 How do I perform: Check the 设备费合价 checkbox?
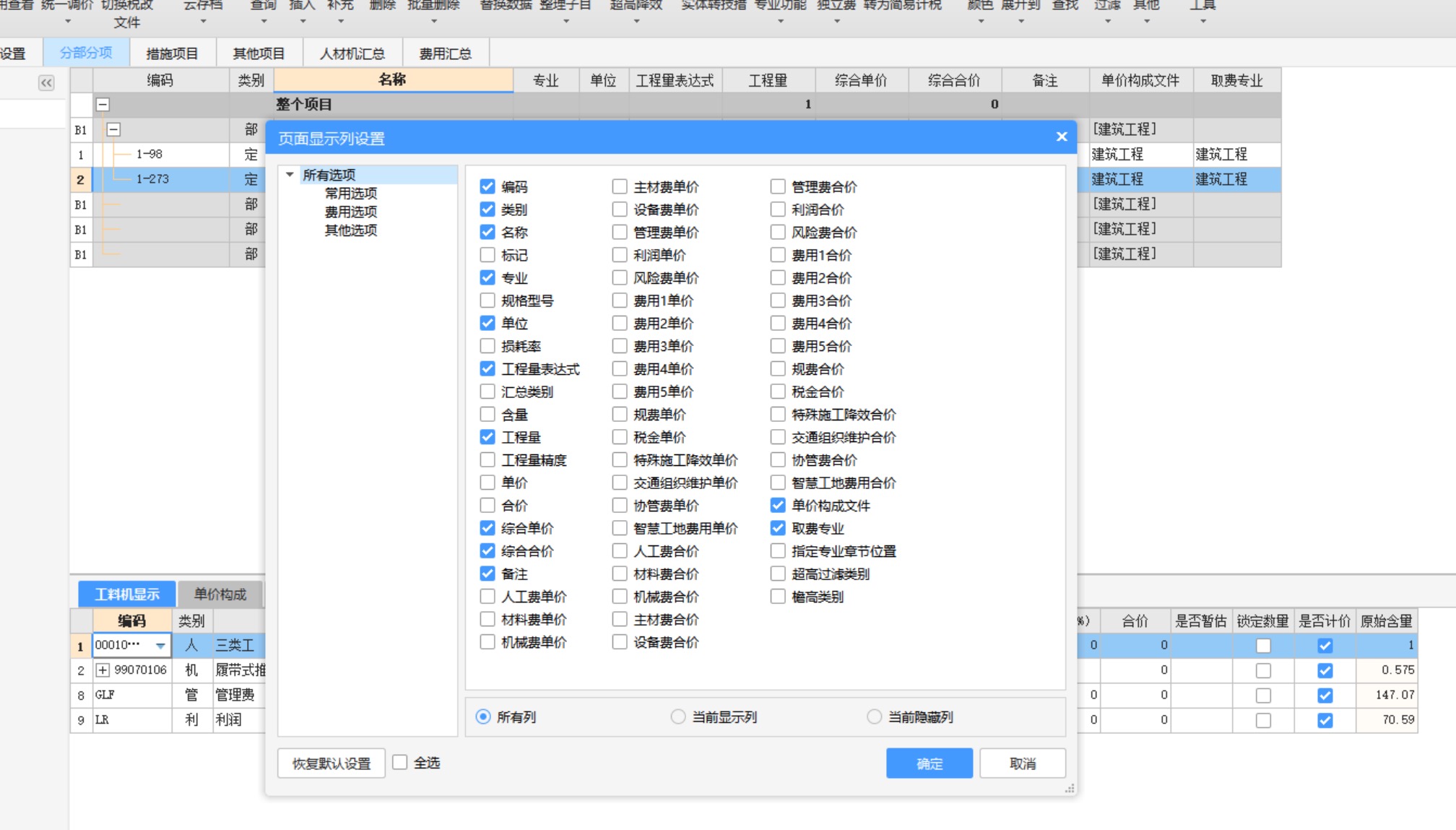620,642
